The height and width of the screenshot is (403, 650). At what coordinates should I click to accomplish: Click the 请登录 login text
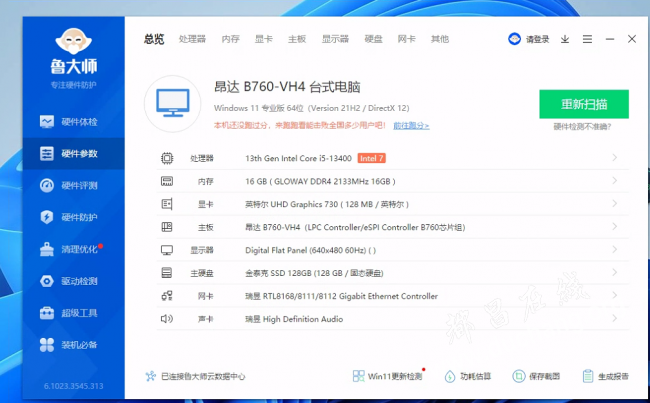click(x=538, y=39)
